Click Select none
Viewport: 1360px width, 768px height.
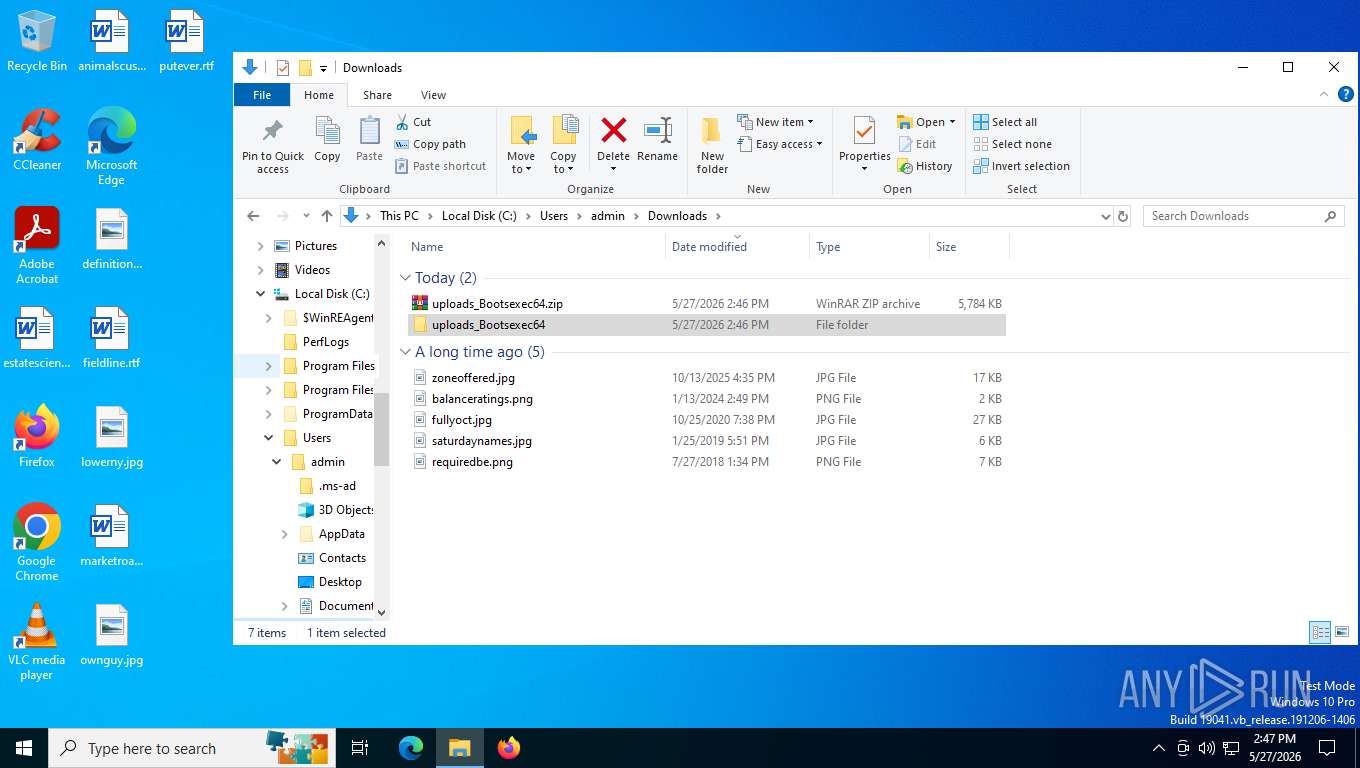(x=1012, y=144)
